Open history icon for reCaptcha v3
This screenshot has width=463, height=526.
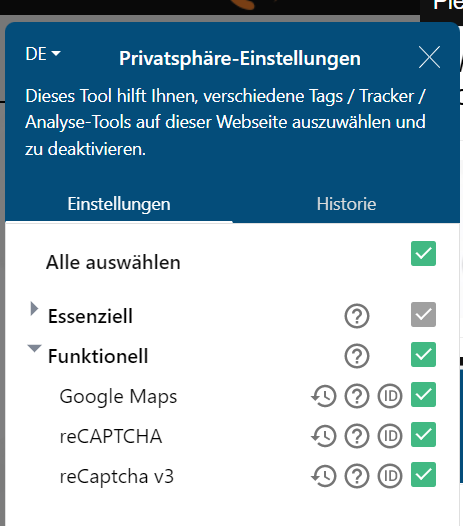point(323,476)
